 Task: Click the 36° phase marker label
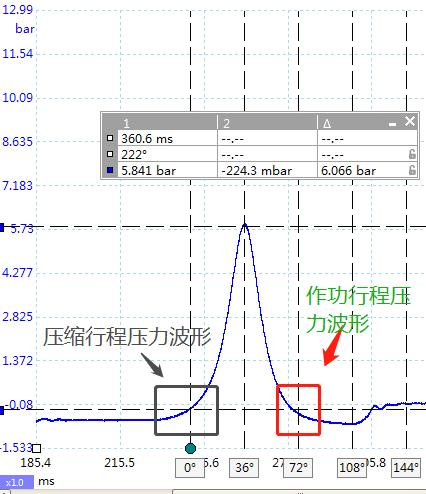click(244, 468)
